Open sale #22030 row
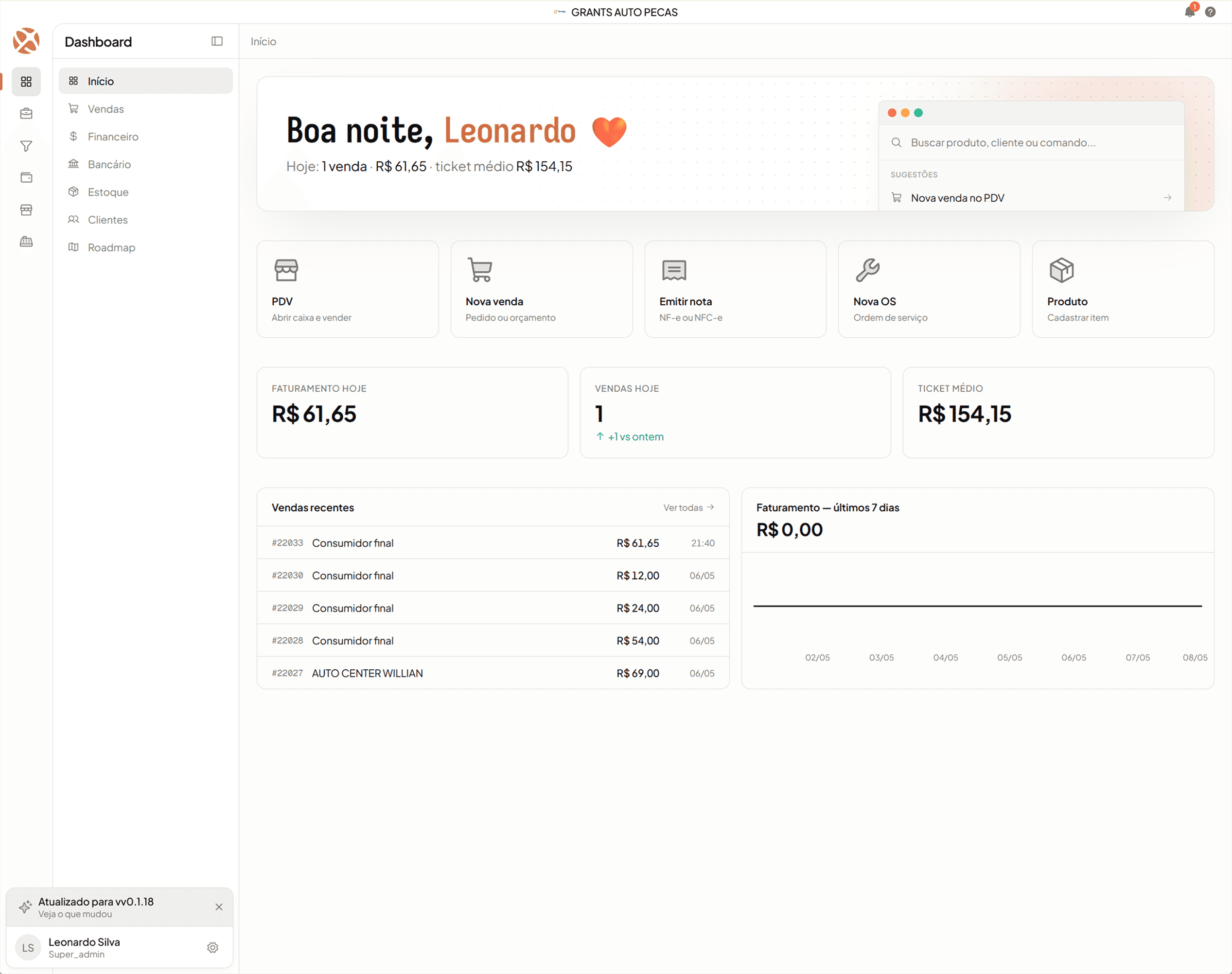 coord(493,575)
